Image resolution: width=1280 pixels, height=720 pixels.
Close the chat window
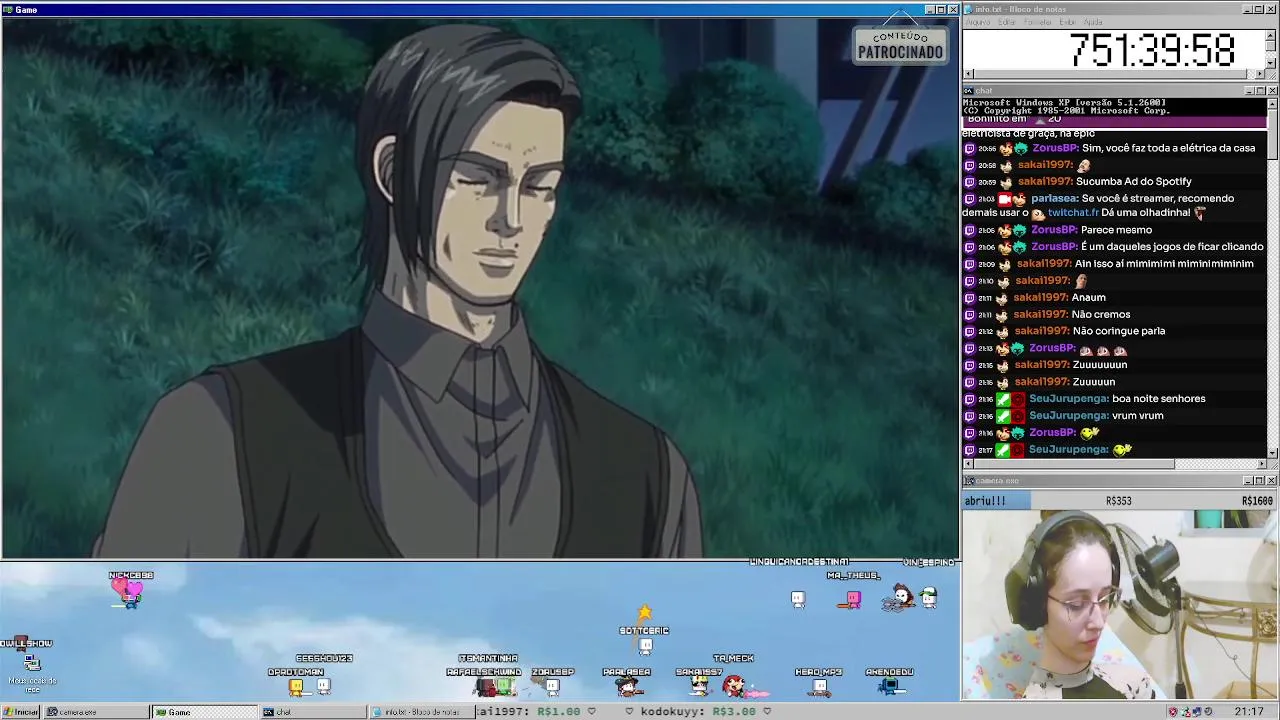1272,91
